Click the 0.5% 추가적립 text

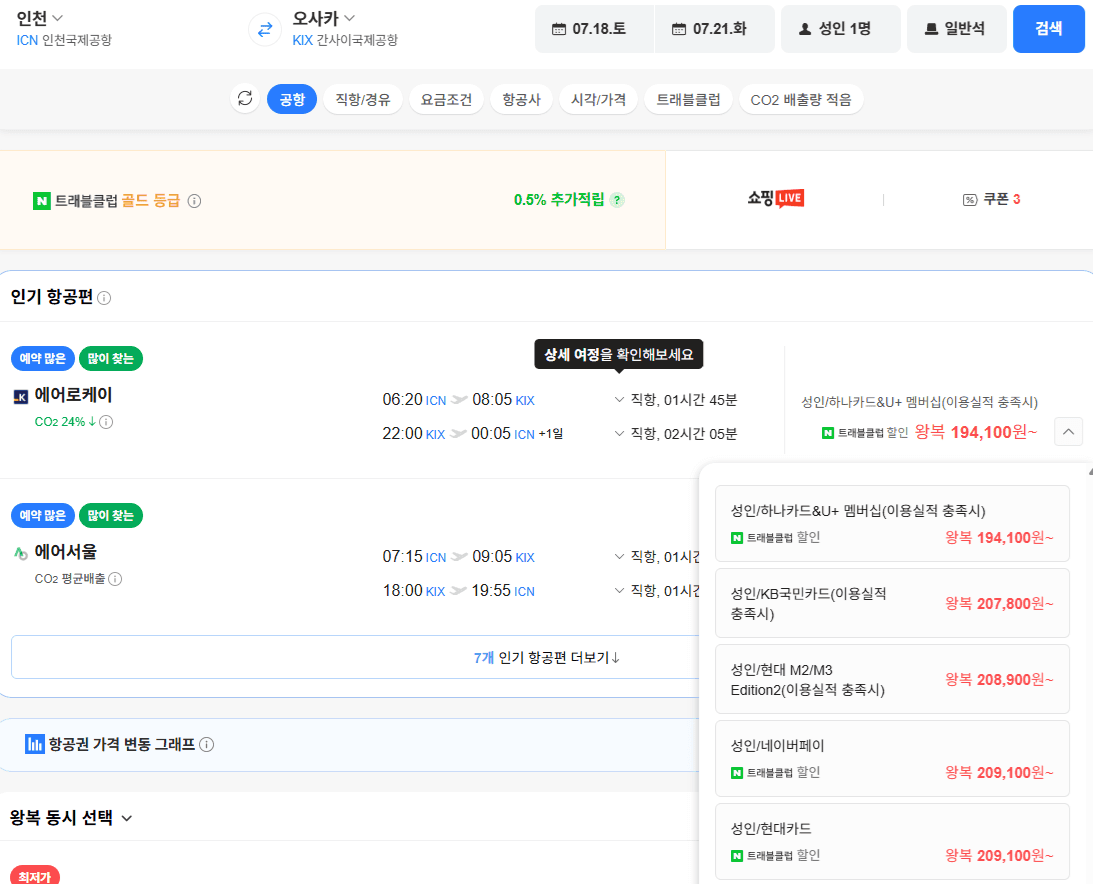(x=559, y=200)
